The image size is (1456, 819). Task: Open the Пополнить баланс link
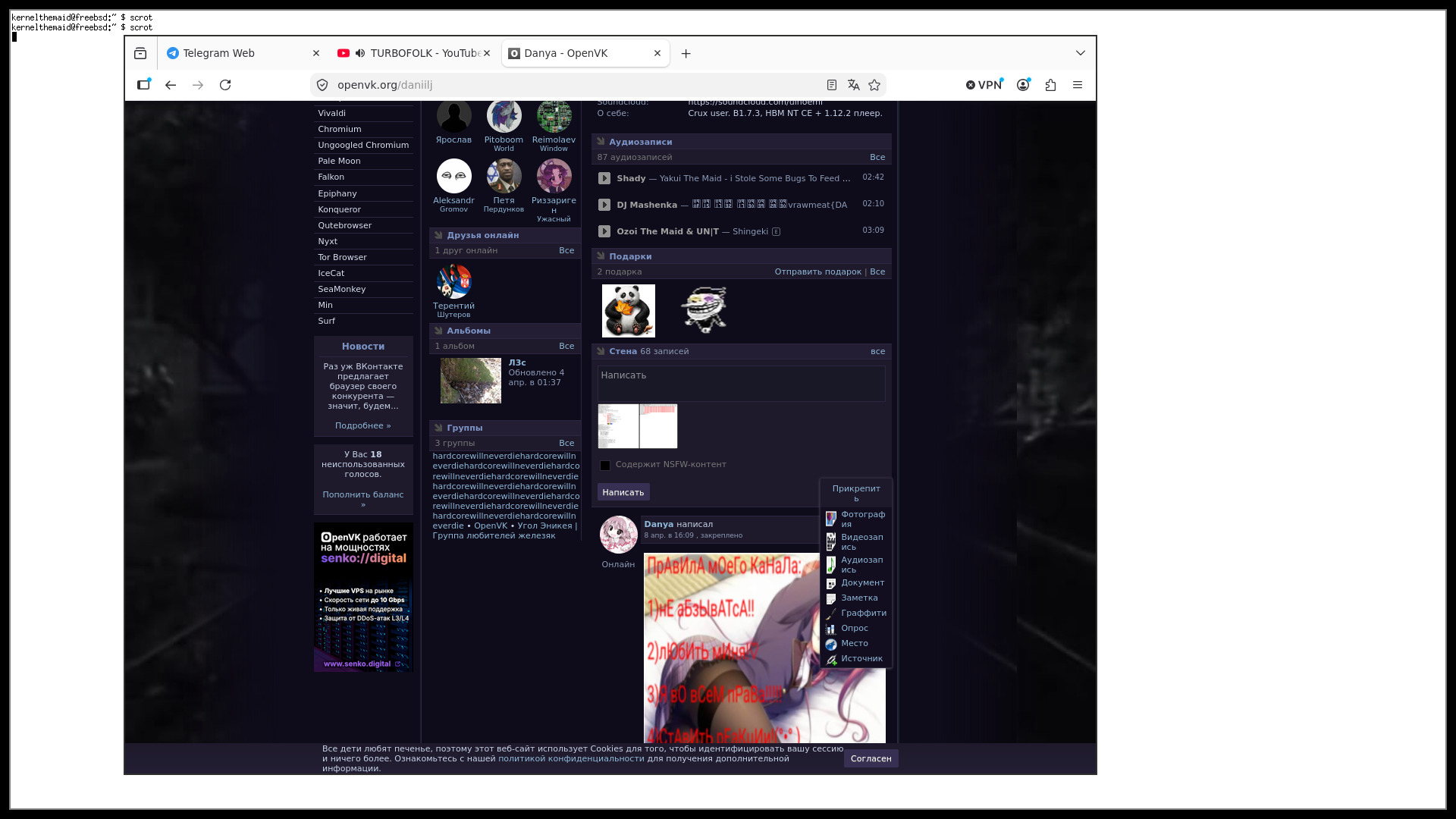pos(362,499)
